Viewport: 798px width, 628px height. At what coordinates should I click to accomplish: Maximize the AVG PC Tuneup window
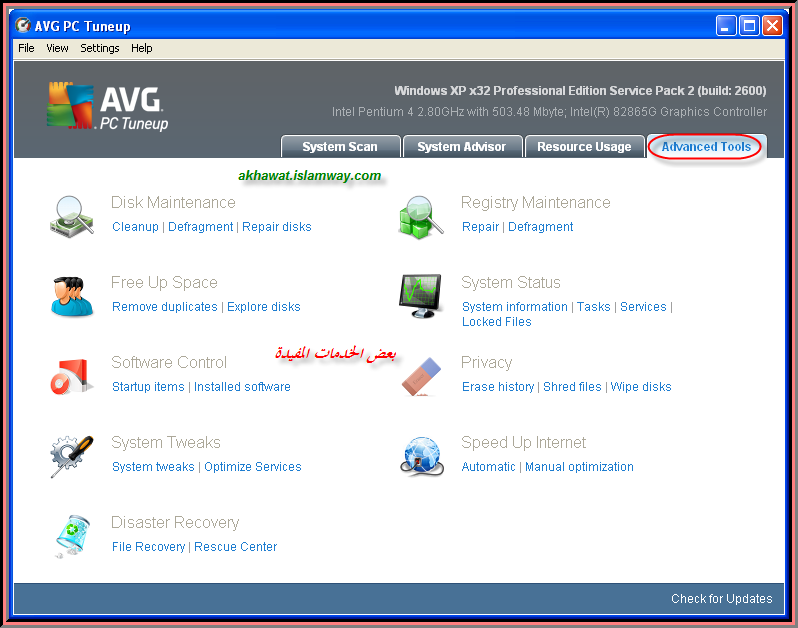coord(749,25)
